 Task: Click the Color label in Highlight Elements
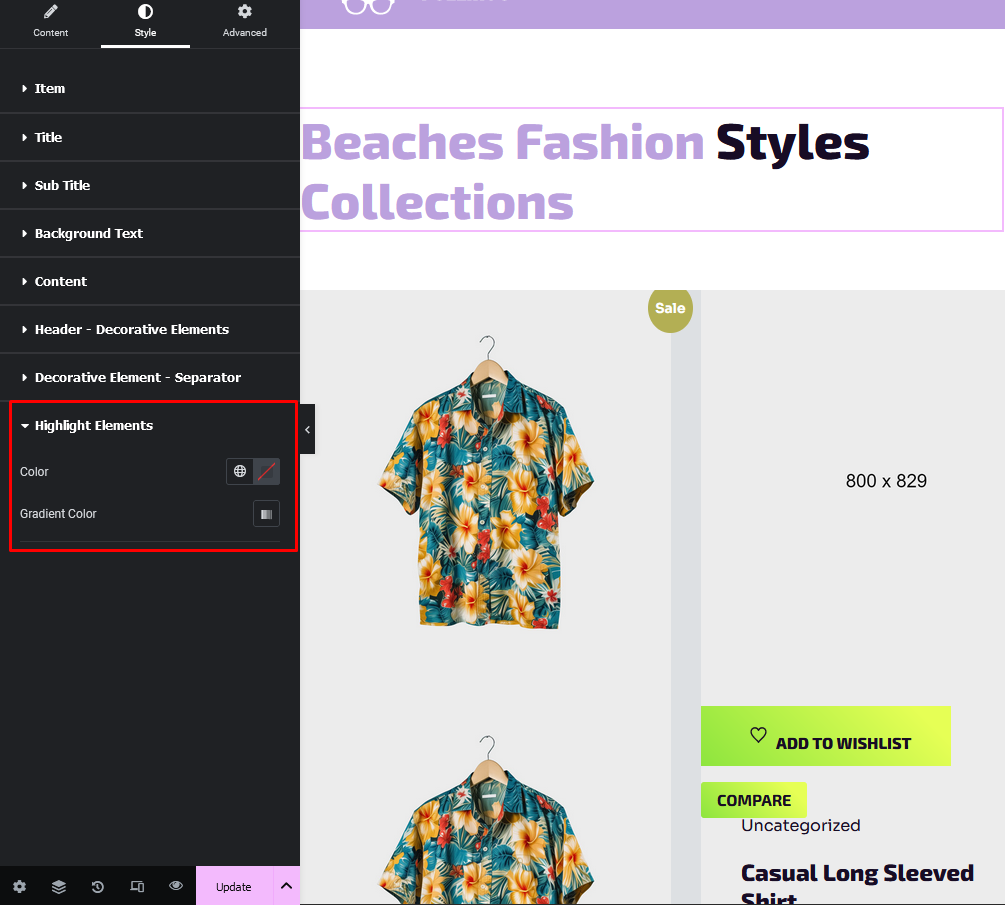[34, 472]
